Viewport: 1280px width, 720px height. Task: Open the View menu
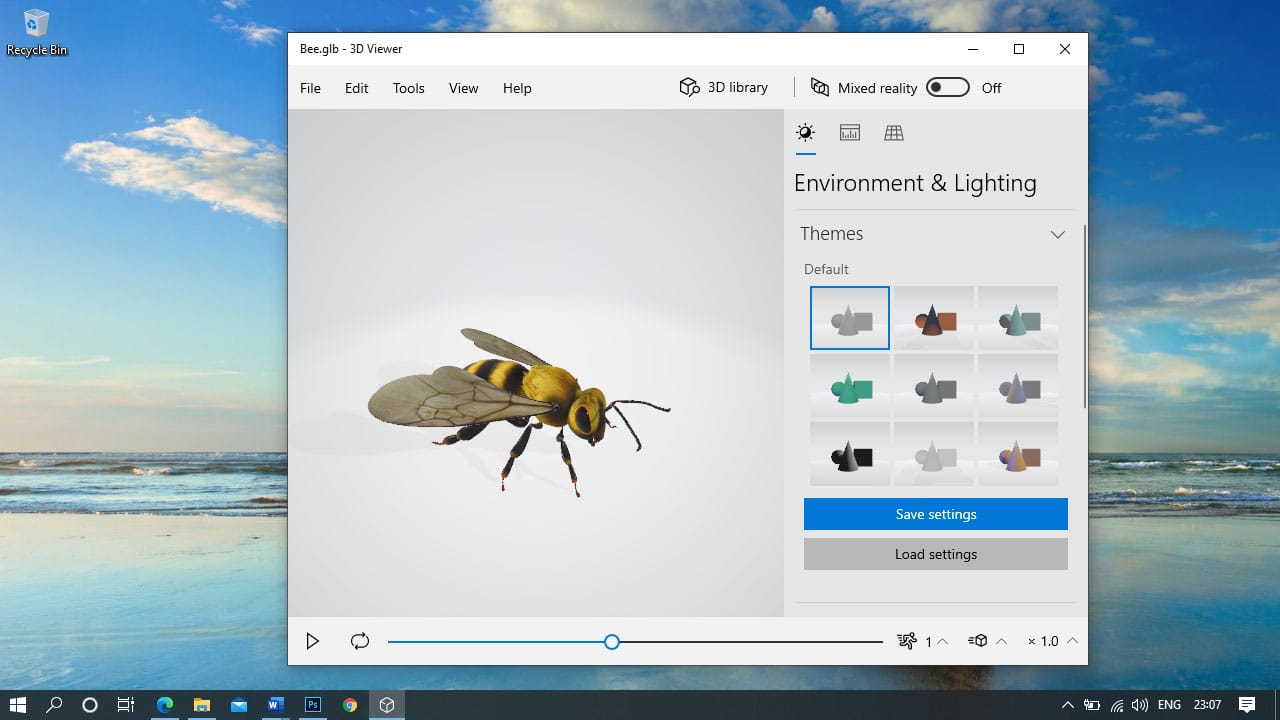tap(463, 88)
